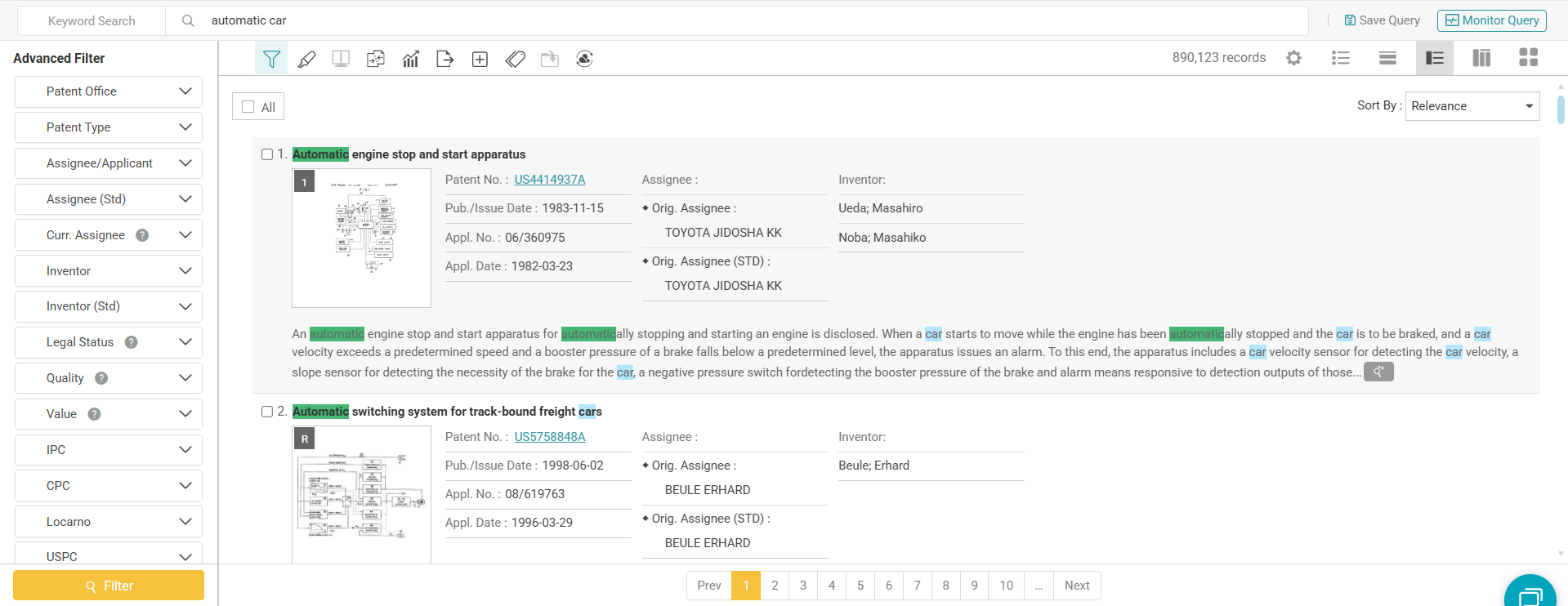1568x606 pixels.
Task: Go to results page 3
Action: click(803, 586)
